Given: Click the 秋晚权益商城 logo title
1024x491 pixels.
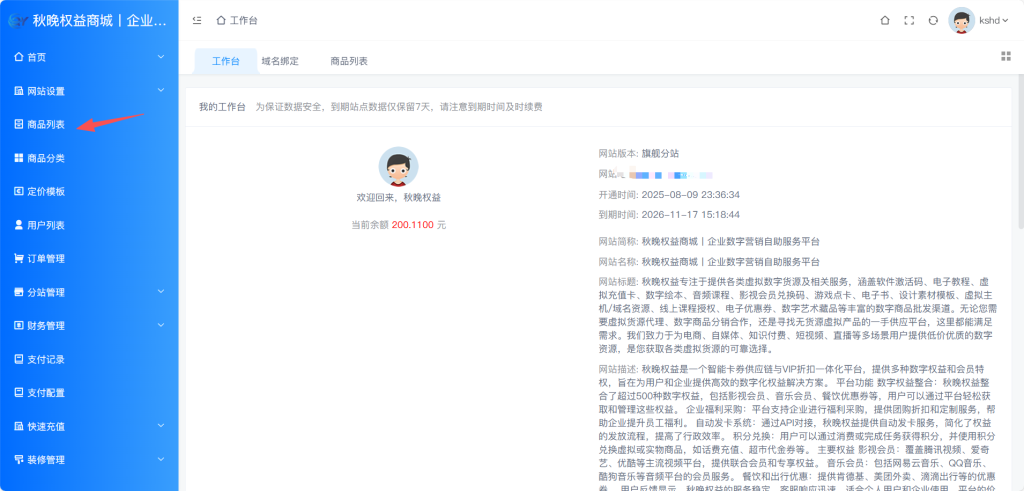Looking at the screenshot, I should tap(98, 20).
